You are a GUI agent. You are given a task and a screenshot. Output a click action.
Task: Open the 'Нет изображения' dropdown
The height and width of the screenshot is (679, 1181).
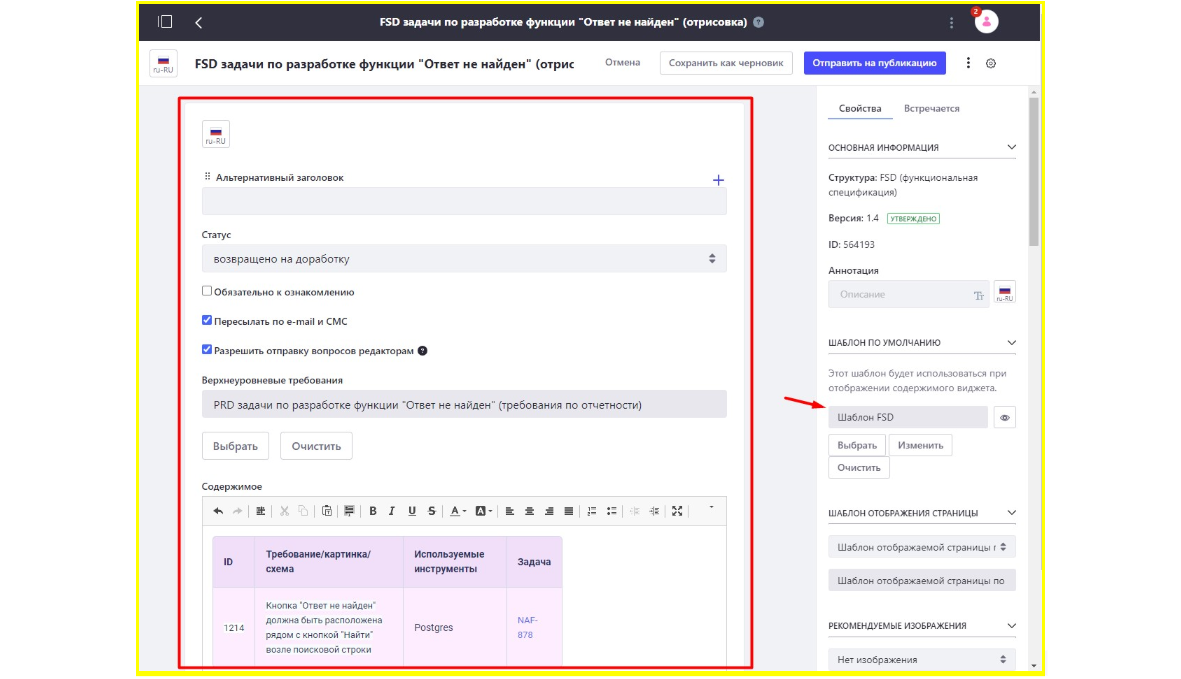click(922, 659)
